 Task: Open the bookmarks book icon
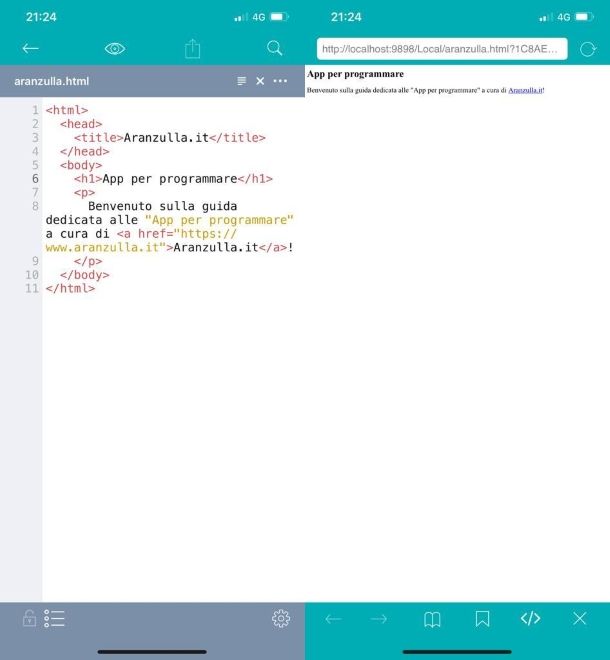(x=432, y=619)
